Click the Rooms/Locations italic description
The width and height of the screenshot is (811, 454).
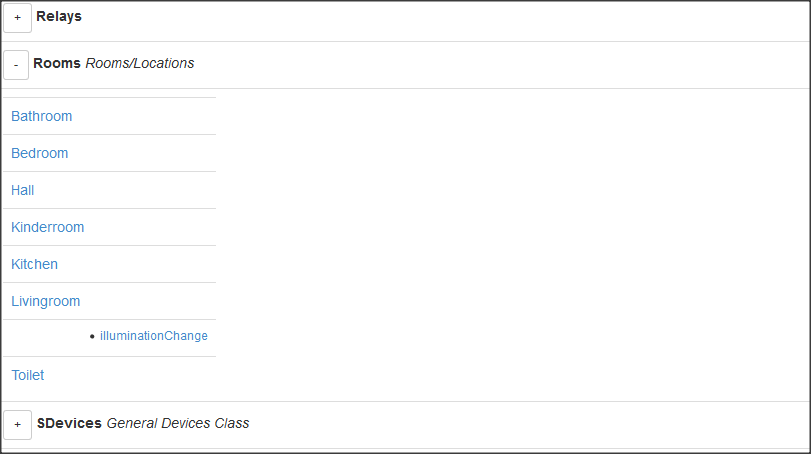(140, 63)
